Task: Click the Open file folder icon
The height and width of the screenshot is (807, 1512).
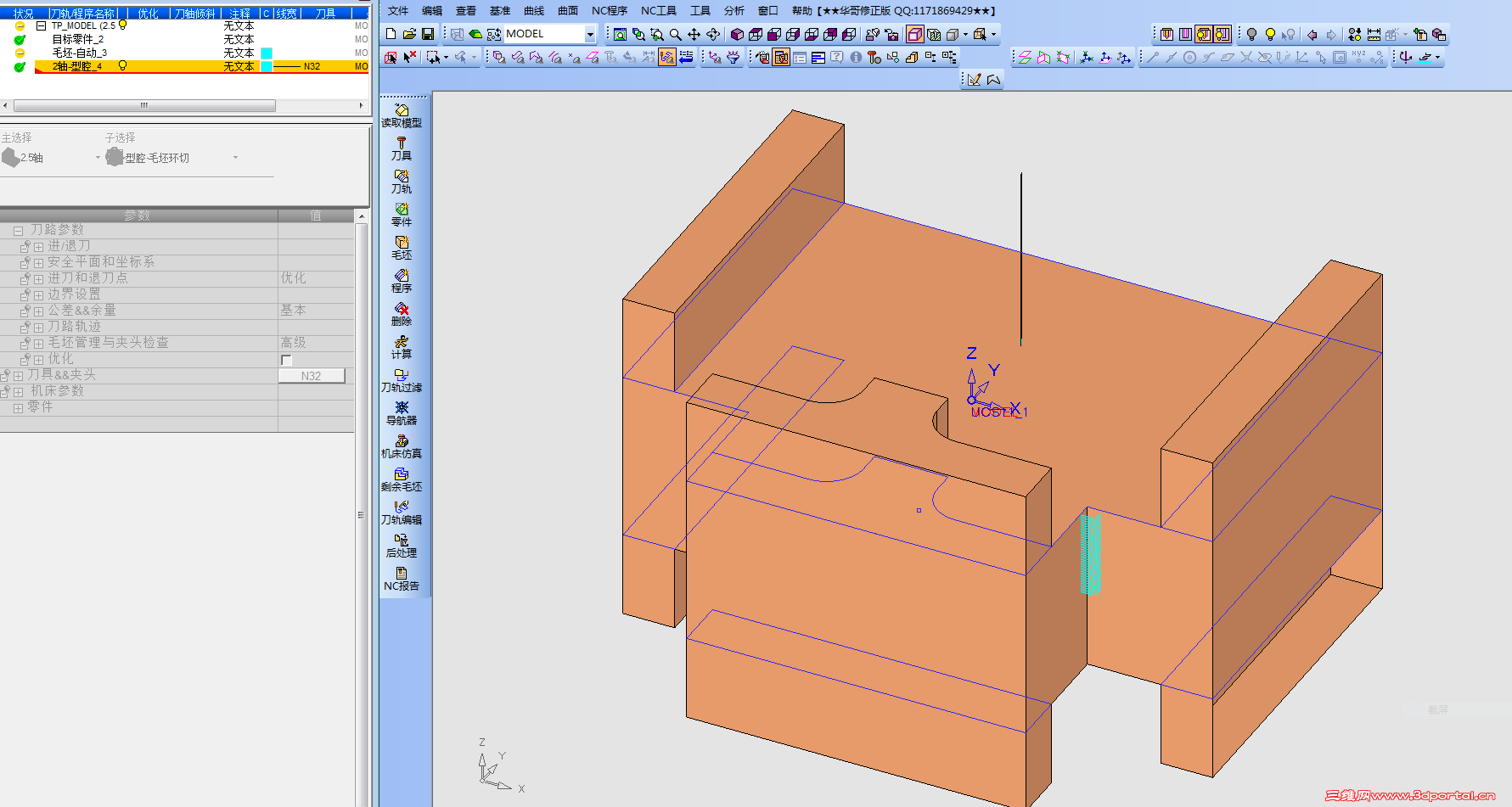Action: [x=409, y=34]
